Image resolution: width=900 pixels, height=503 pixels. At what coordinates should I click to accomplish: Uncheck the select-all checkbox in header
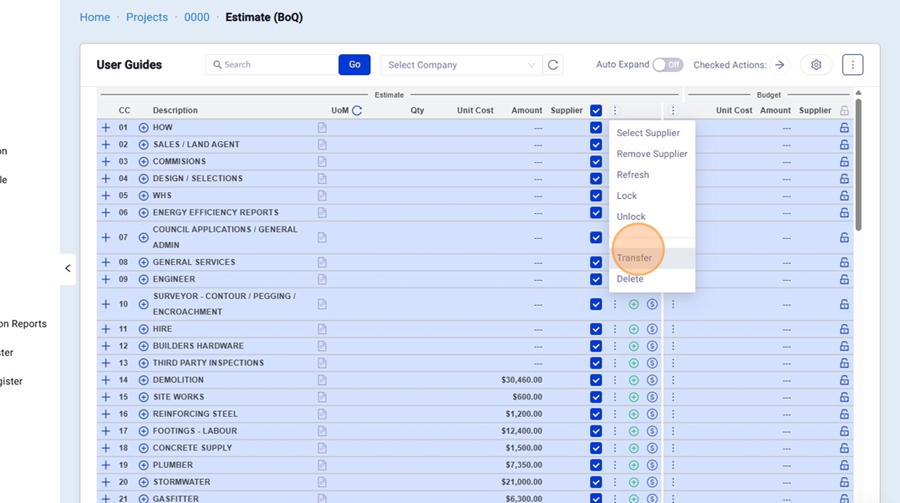596,111
